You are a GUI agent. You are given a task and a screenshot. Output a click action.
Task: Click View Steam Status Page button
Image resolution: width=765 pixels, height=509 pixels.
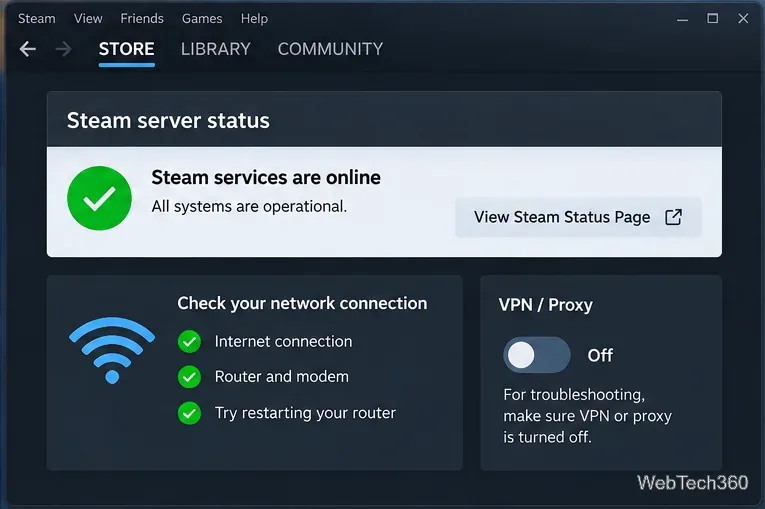point(578,217)
